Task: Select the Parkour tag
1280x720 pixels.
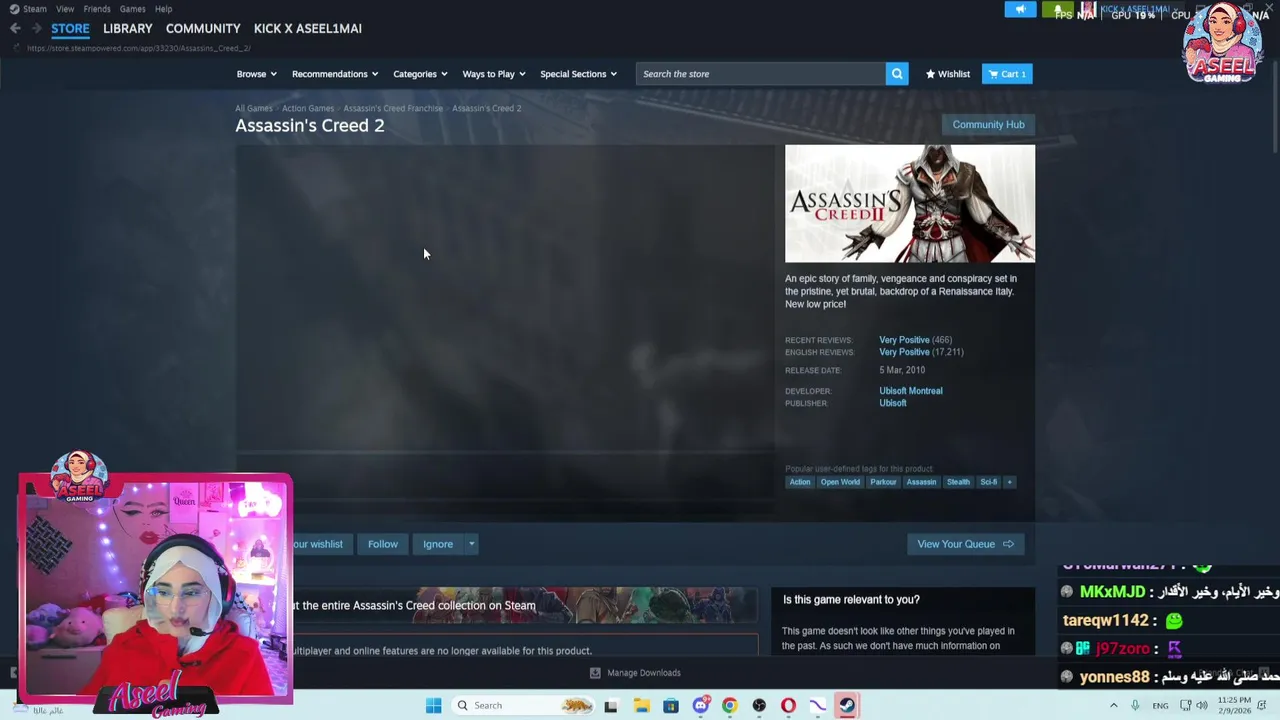Action: pos(883,482)
